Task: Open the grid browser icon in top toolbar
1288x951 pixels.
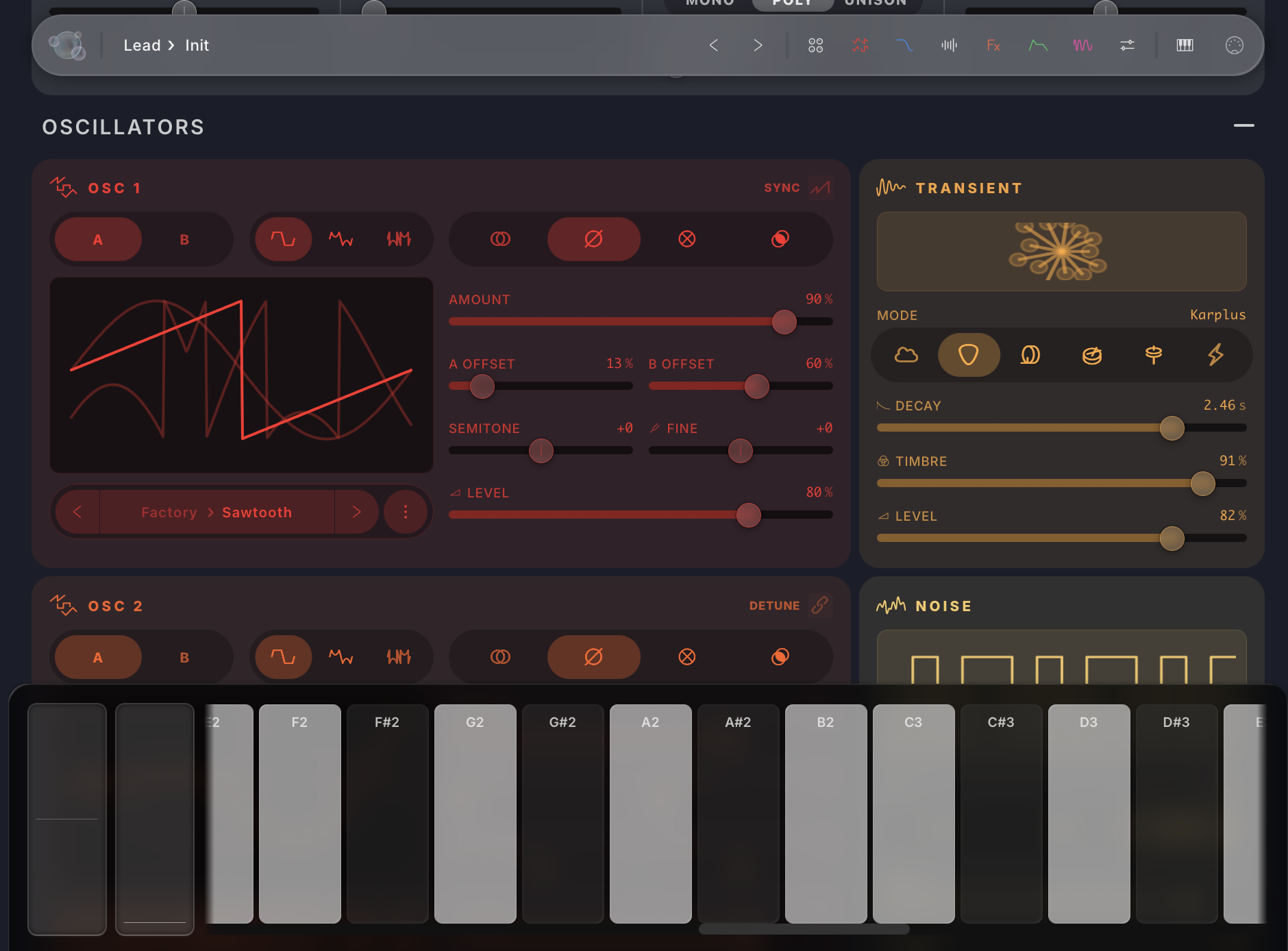Action: 815,45
